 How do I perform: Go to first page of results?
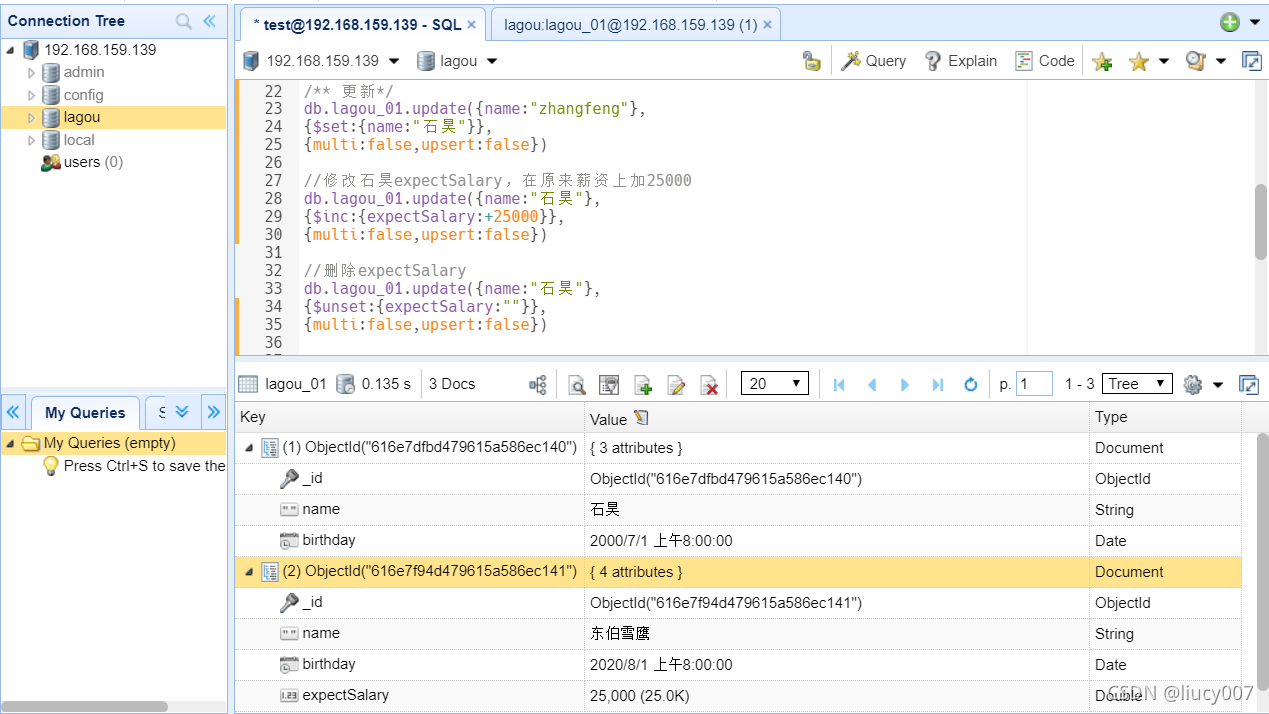pyautogui.click(x=839, y=385)
